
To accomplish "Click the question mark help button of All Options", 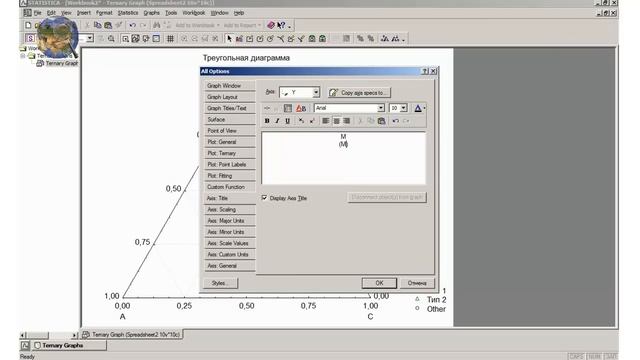I will click(x=425, y=71).
